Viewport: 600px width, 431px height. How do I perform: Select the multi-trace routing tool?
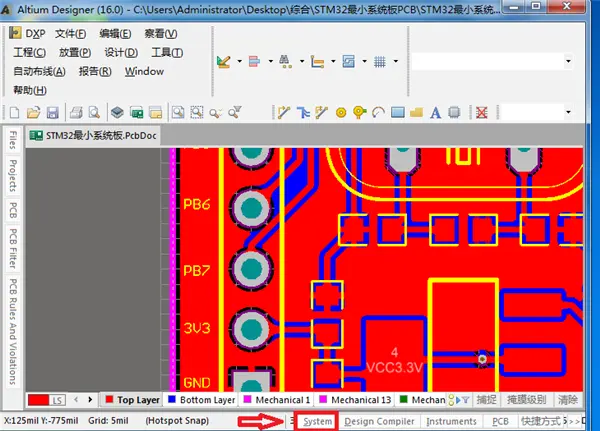pos(321,113)
